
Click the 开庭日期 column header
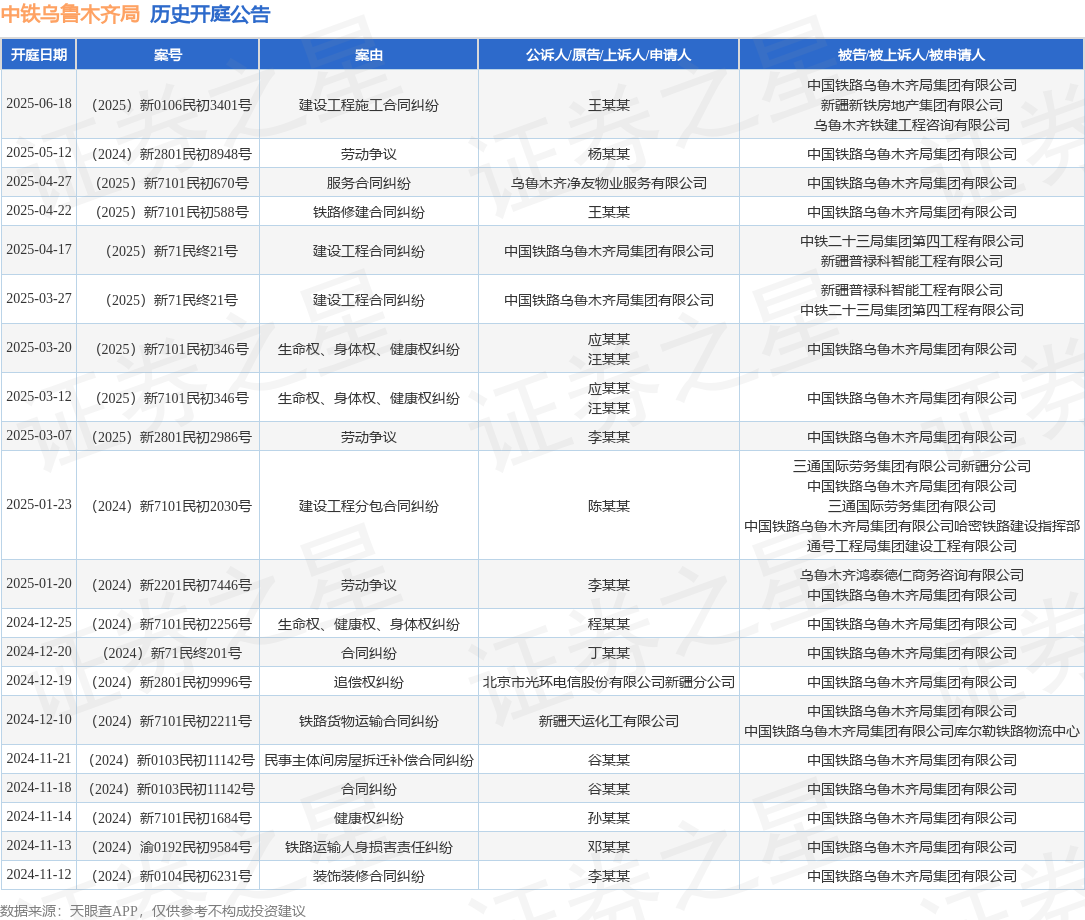39,55
